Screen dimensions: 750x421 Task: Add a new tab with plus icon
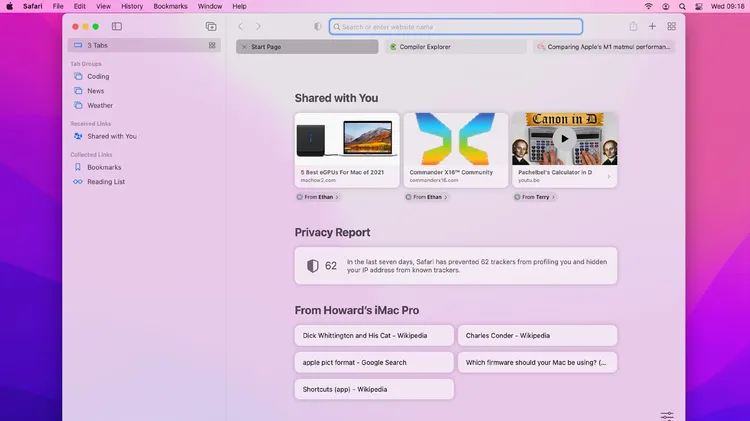click(652, 26)
